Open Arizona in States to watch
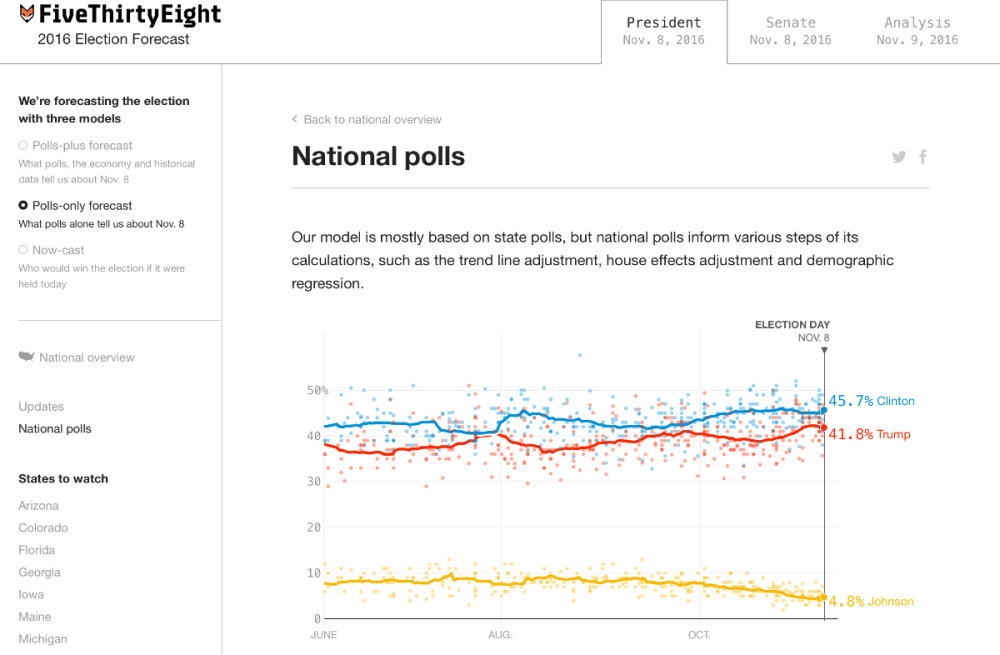Image resolution: width=1000 pixels, height=655 pixels. (39, 506)
